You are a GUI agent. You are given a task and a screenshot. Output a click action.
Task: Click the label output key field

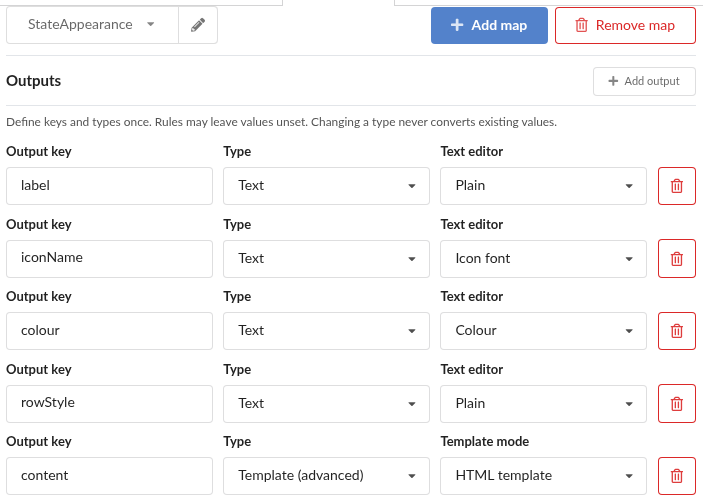(109, 186)
